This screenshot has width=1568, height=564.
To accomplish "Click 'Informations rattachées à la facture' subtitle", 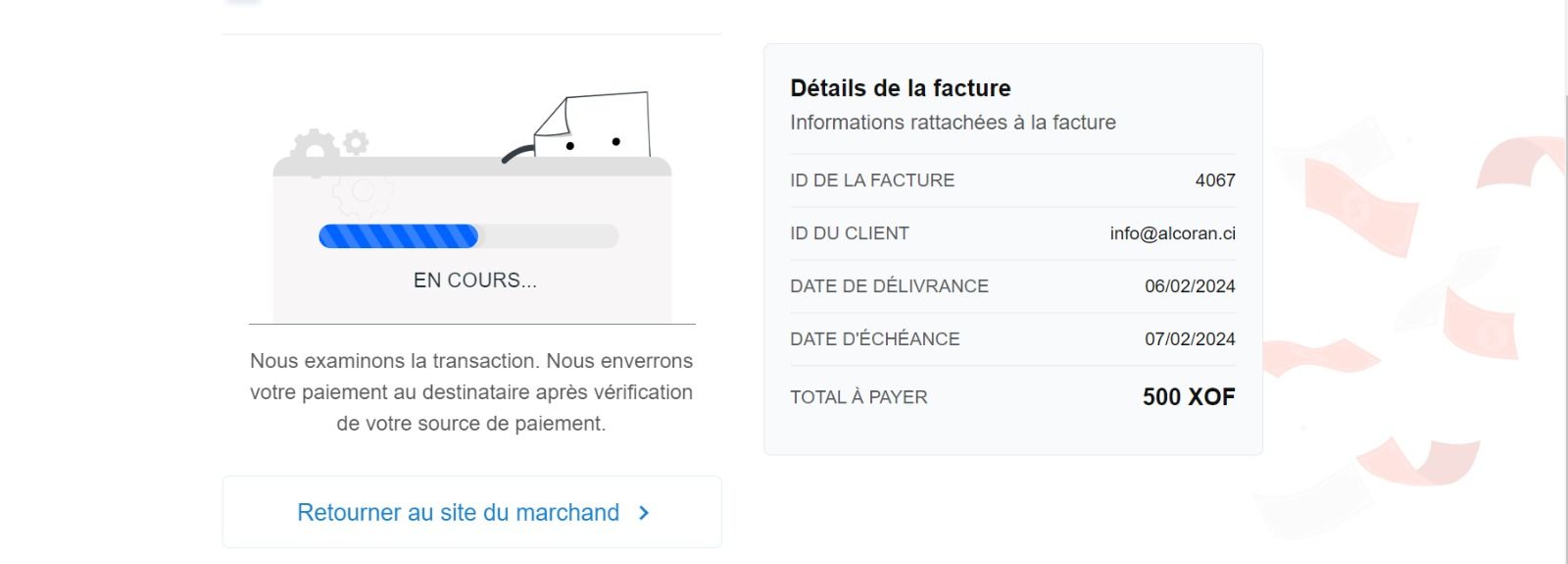I will click(x=953, y=123).
